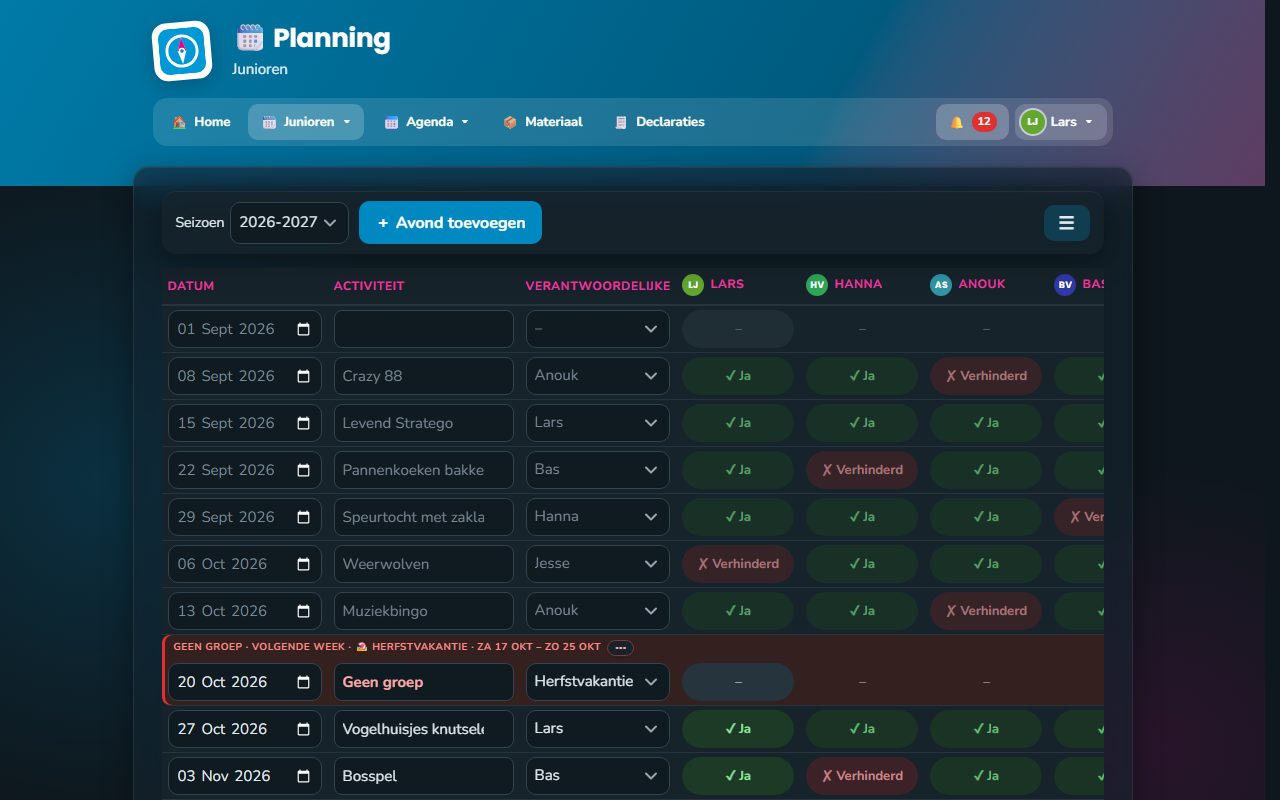Open Declaraties page

coord(659,122)
